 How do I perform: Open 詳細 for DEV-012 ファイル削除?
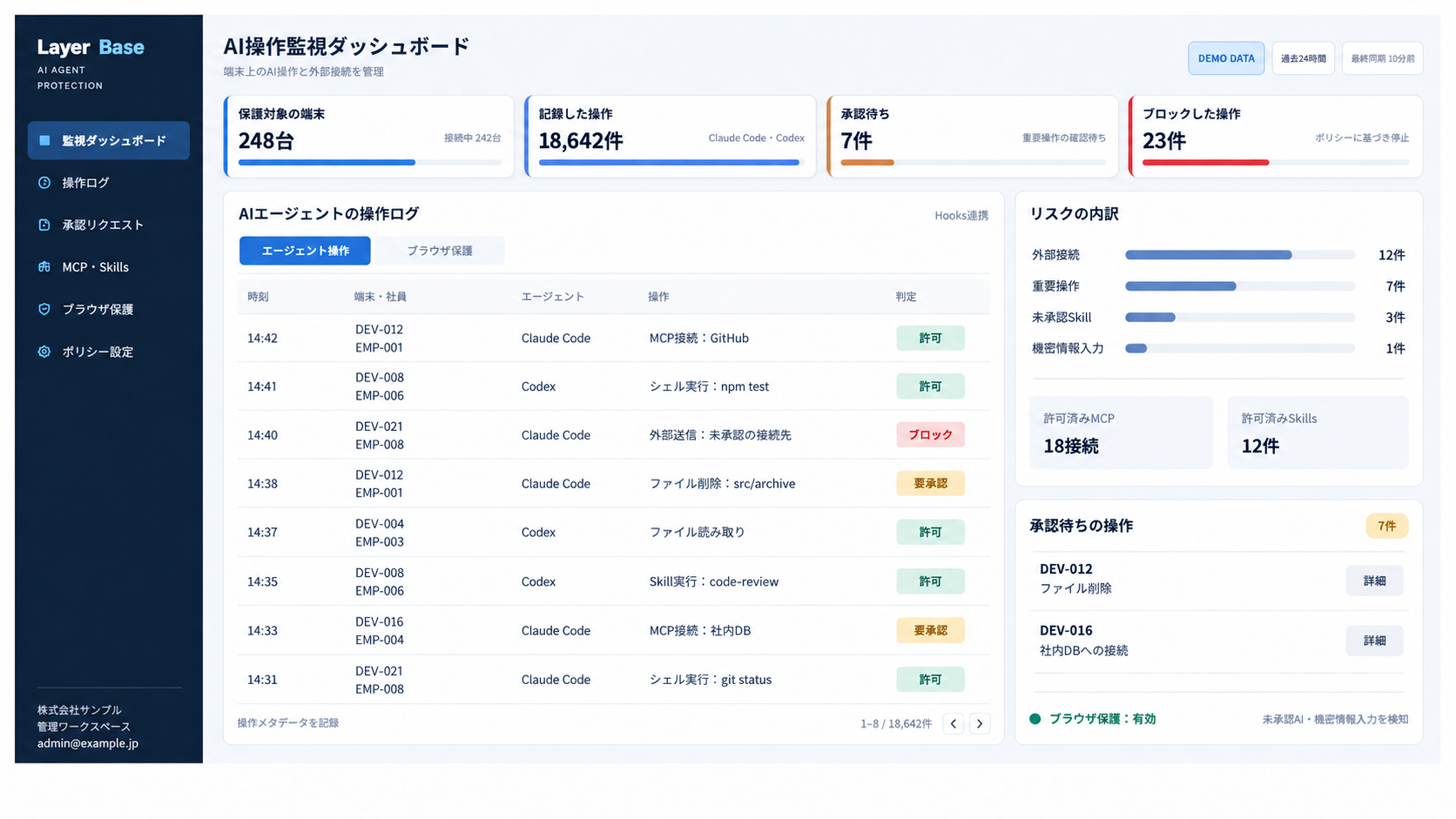(x=1374, y=581)
